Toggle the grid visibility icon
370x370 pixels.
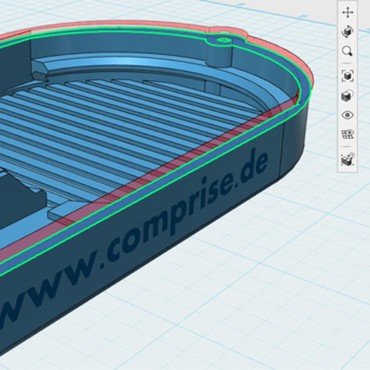pyautogui.click(x=347, y=134)
